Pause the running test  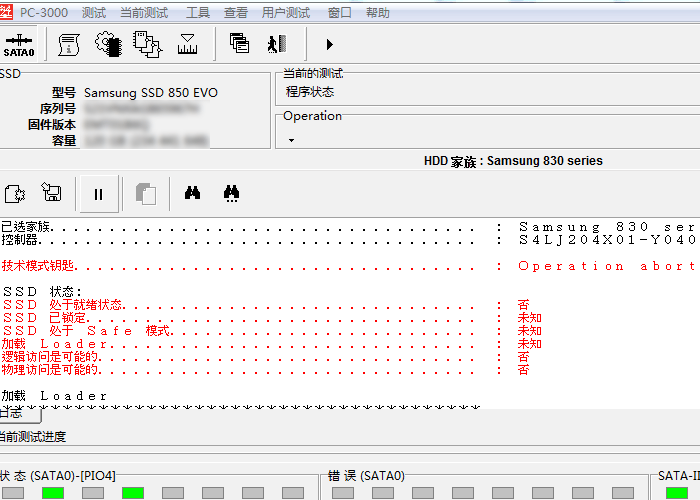(98, 194)
